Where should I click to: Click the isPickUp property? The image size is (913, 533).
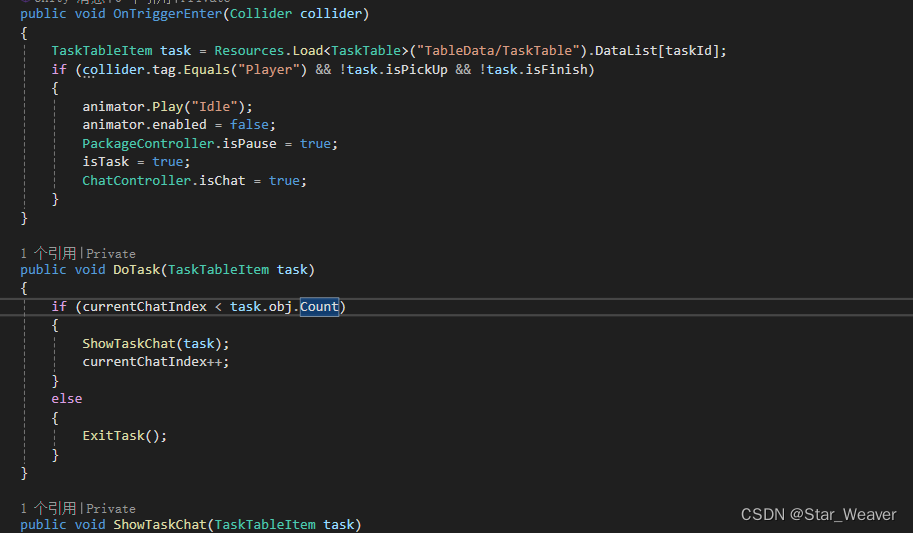[x=417, y=69]
